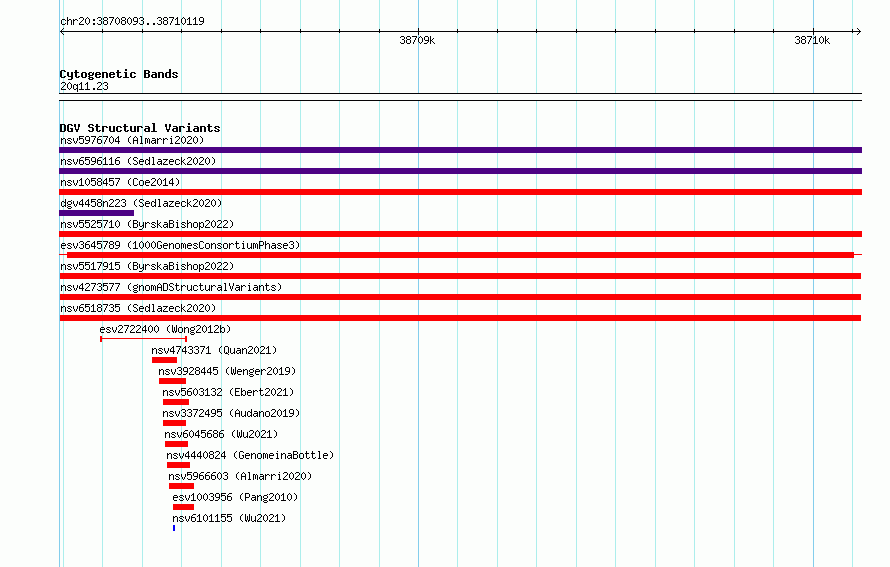
Task: Select the red bar of nsv5966603
Action: [x=182, y=486]
